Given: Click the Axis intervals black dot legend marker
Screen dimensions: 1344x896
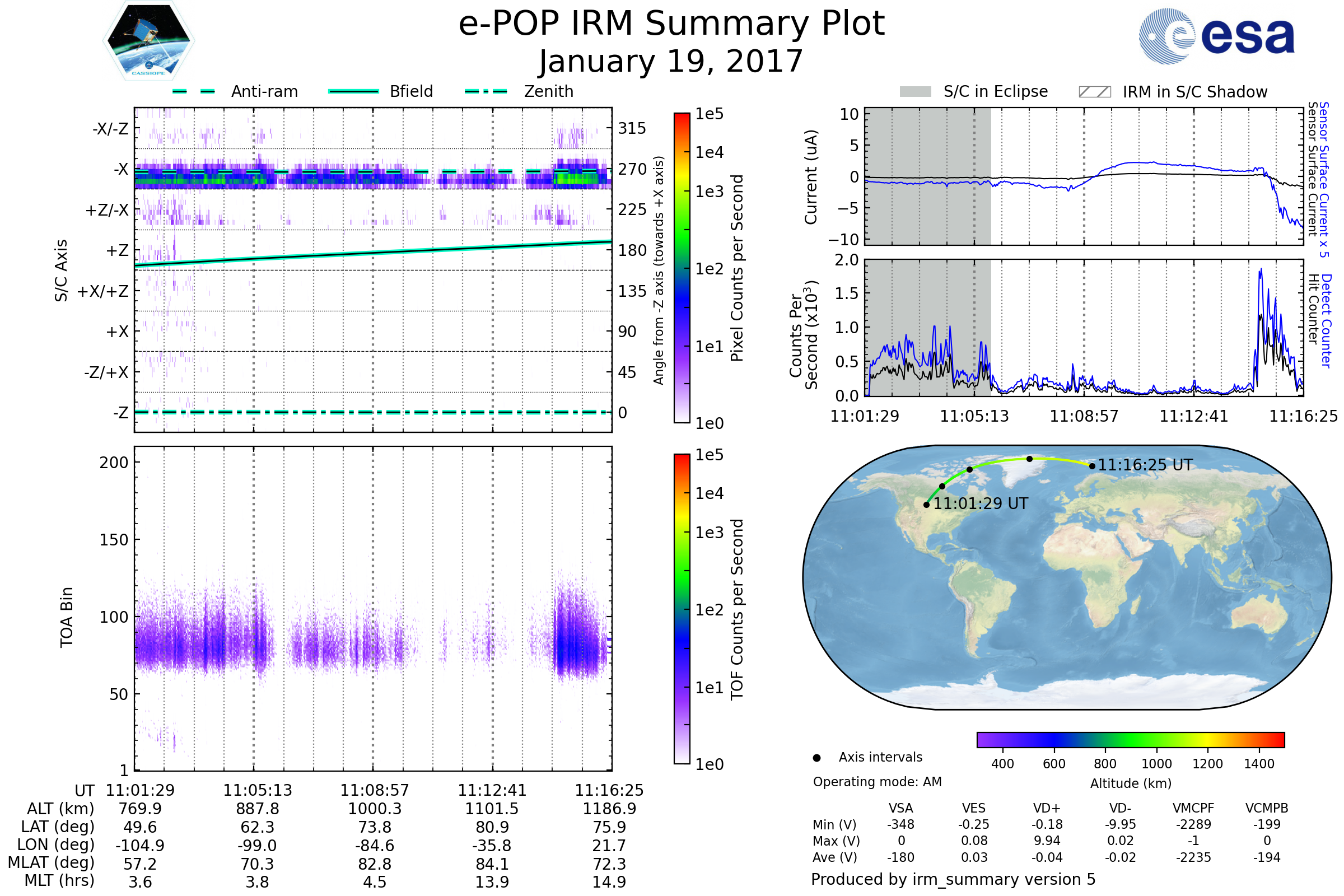Looking at the screenshot, I should [816, 758].
